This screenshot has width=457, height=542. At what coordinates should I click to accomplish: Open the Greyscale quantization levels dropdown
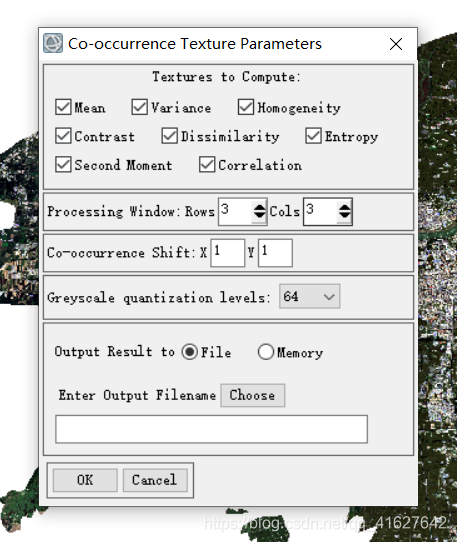309,296
